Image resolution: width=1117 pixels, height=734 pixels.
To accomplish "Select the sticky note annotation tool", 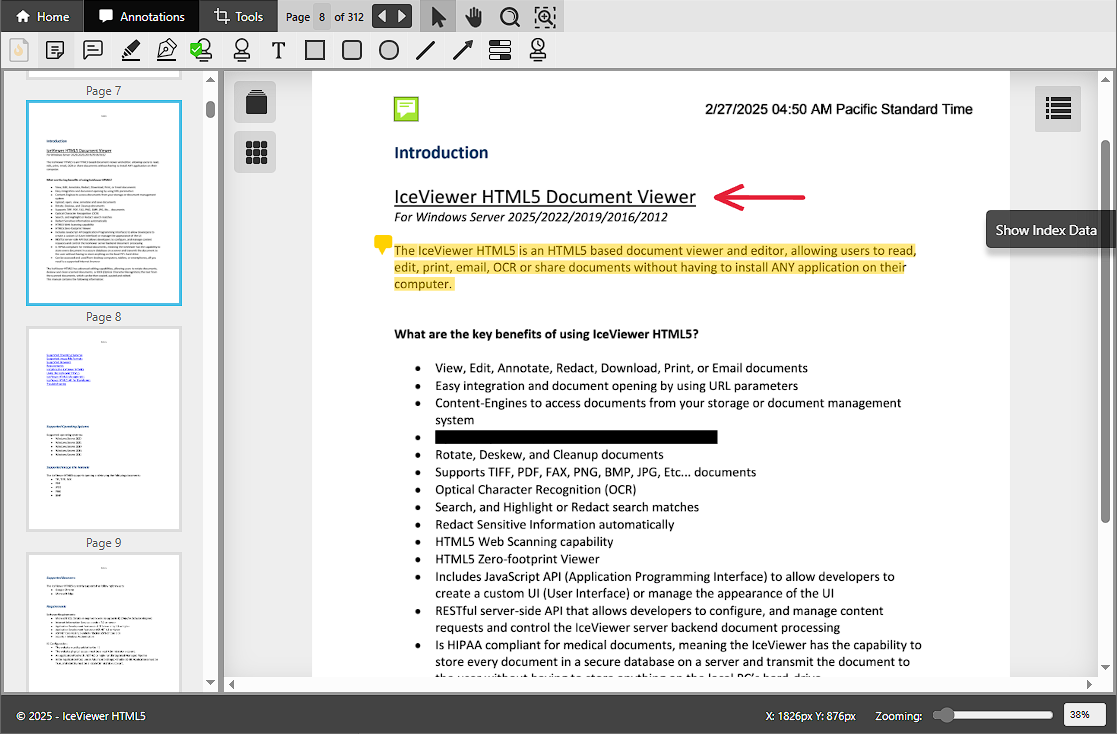I will click(56, 50).
